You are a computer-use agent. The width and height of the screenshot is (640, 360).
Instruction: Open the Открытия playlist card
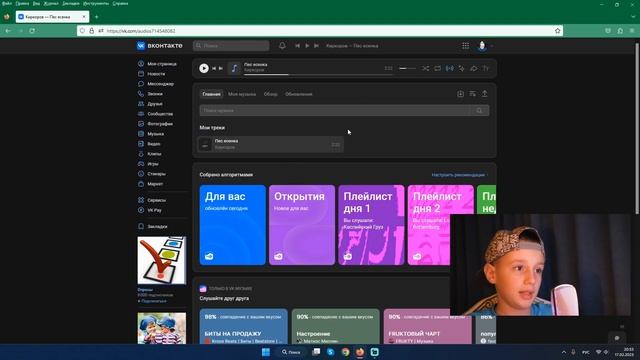tap(302, 225)
